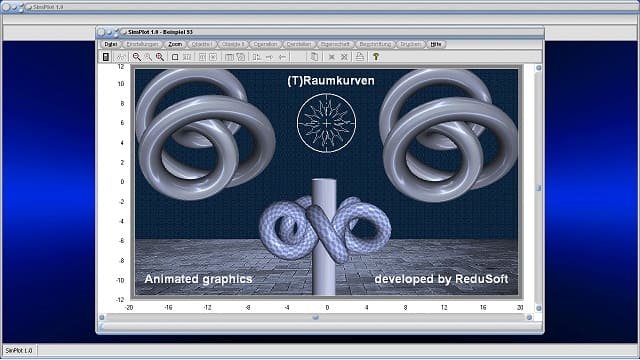Screen dimensions: 640x360
Task: Open the Darstellen menu
Action: coord(299,44)
